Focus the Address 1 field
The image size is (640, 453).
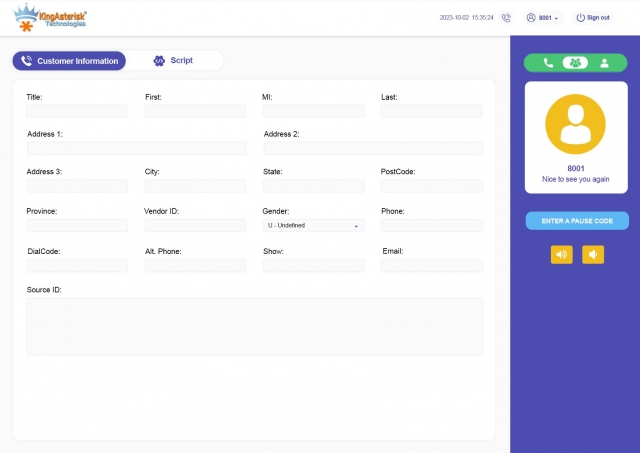point(136,148)
